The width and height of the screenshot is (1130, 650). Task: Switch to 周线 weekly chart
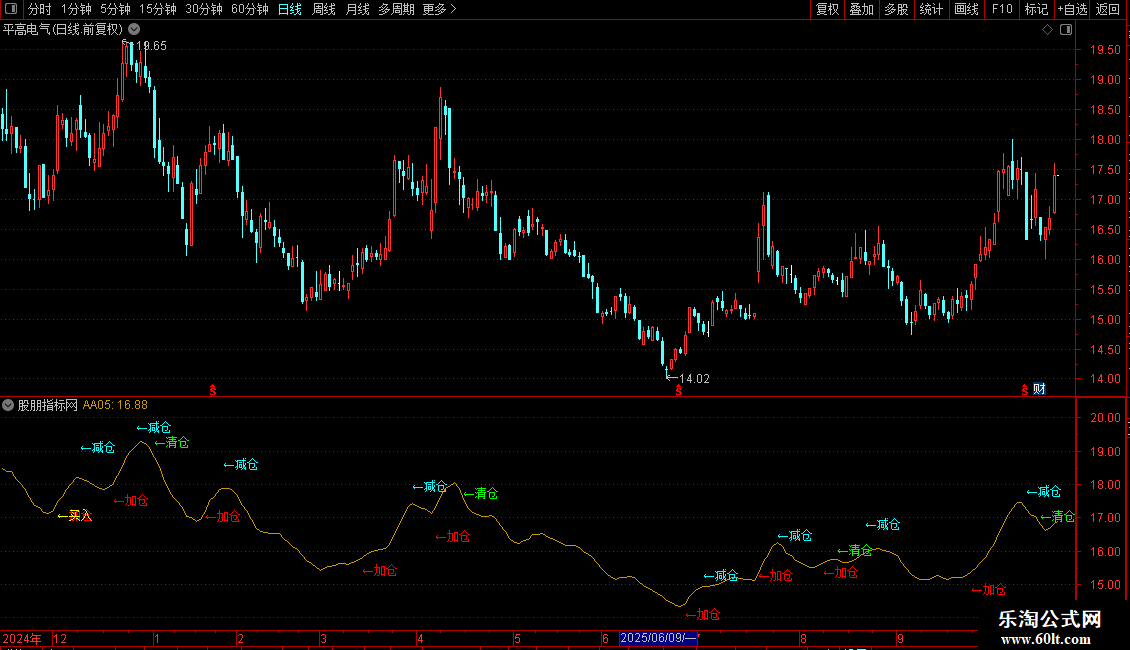click(x=324, y=9)
